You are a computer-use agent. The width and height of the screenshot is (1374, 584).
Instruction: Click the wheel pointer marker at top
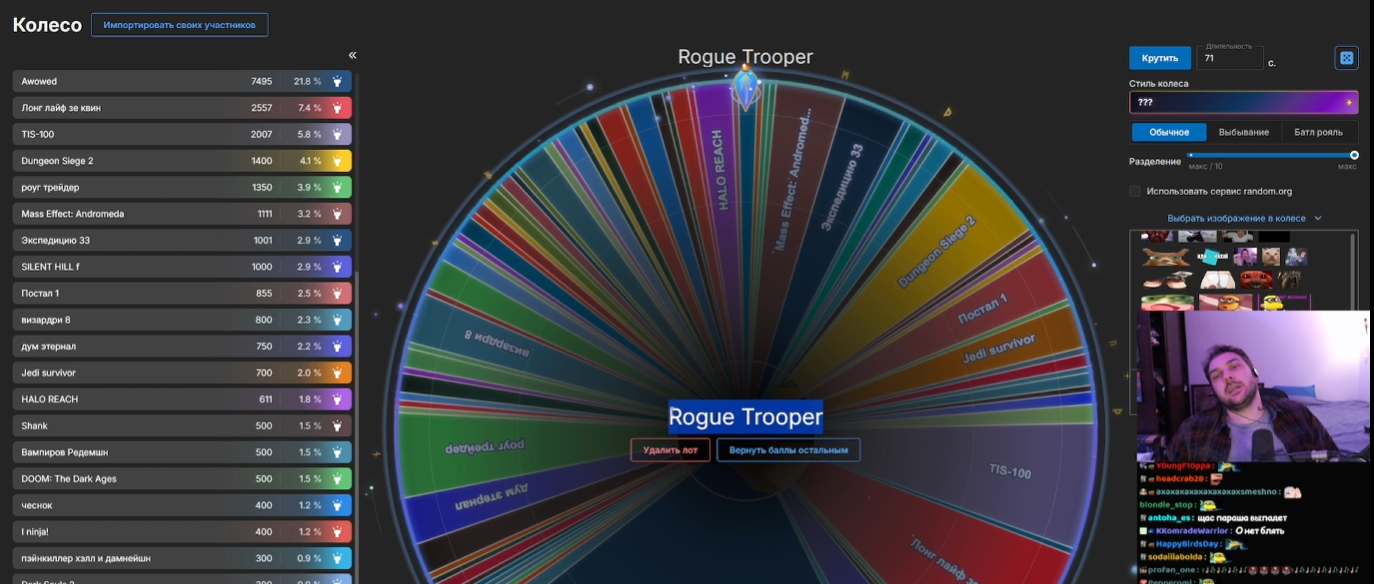(x=745, y=89)
